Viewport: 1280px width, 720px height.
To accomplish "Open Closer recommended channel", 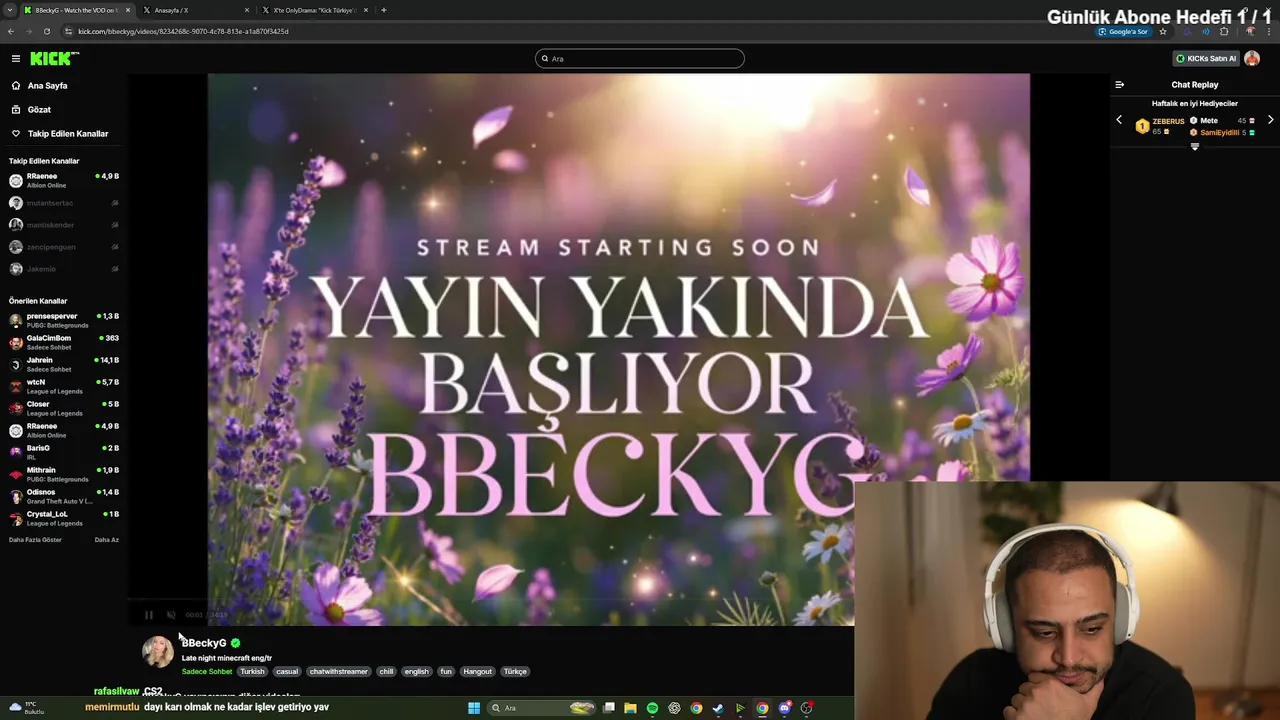I will (x=64, y=409).
